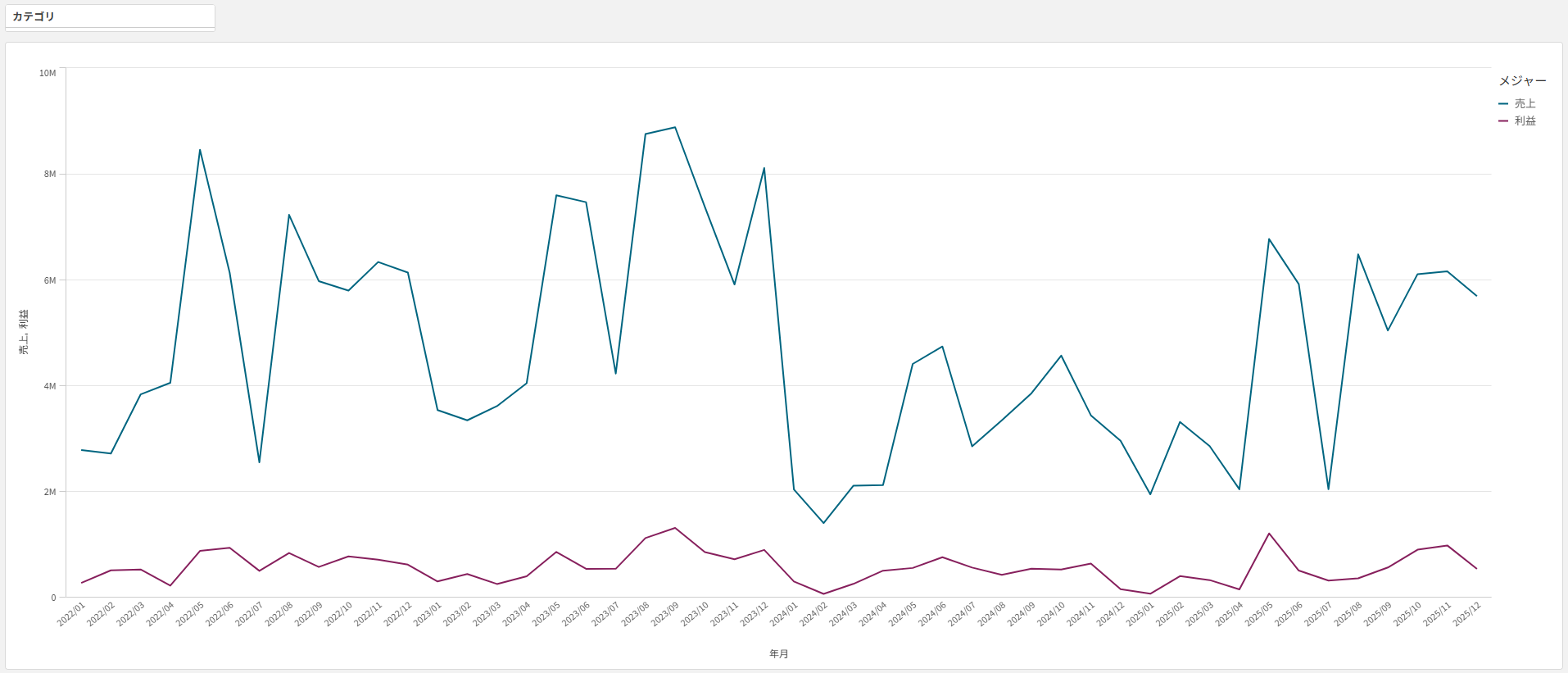Click the 売上 low point at 2024/02
The width and height of the screenshot is (1568, 673).
click(x=823, y=523)
